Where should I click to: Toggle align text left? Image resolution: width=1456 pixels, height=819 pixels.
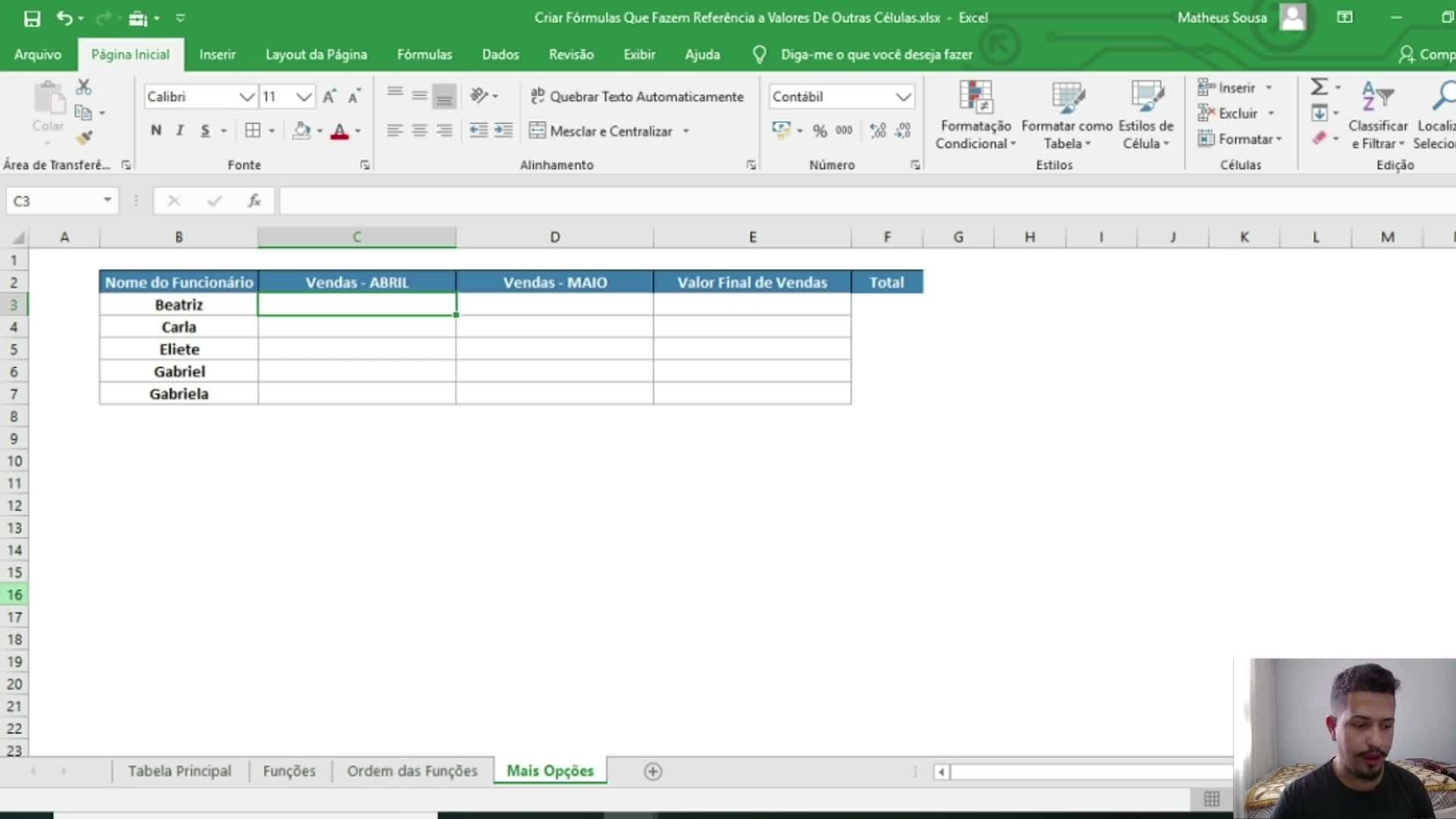click(x=394, y=130)
